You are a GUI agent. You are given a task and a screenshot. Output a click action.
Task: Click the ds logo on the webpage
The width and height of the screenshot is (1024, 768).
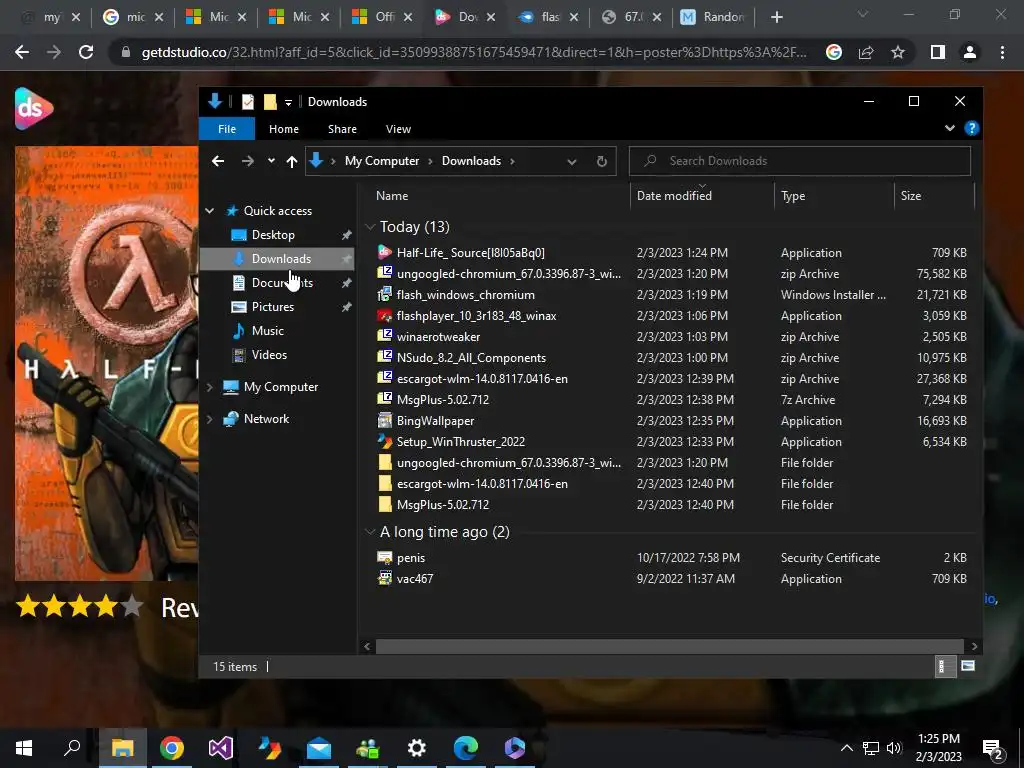[34, 108]
